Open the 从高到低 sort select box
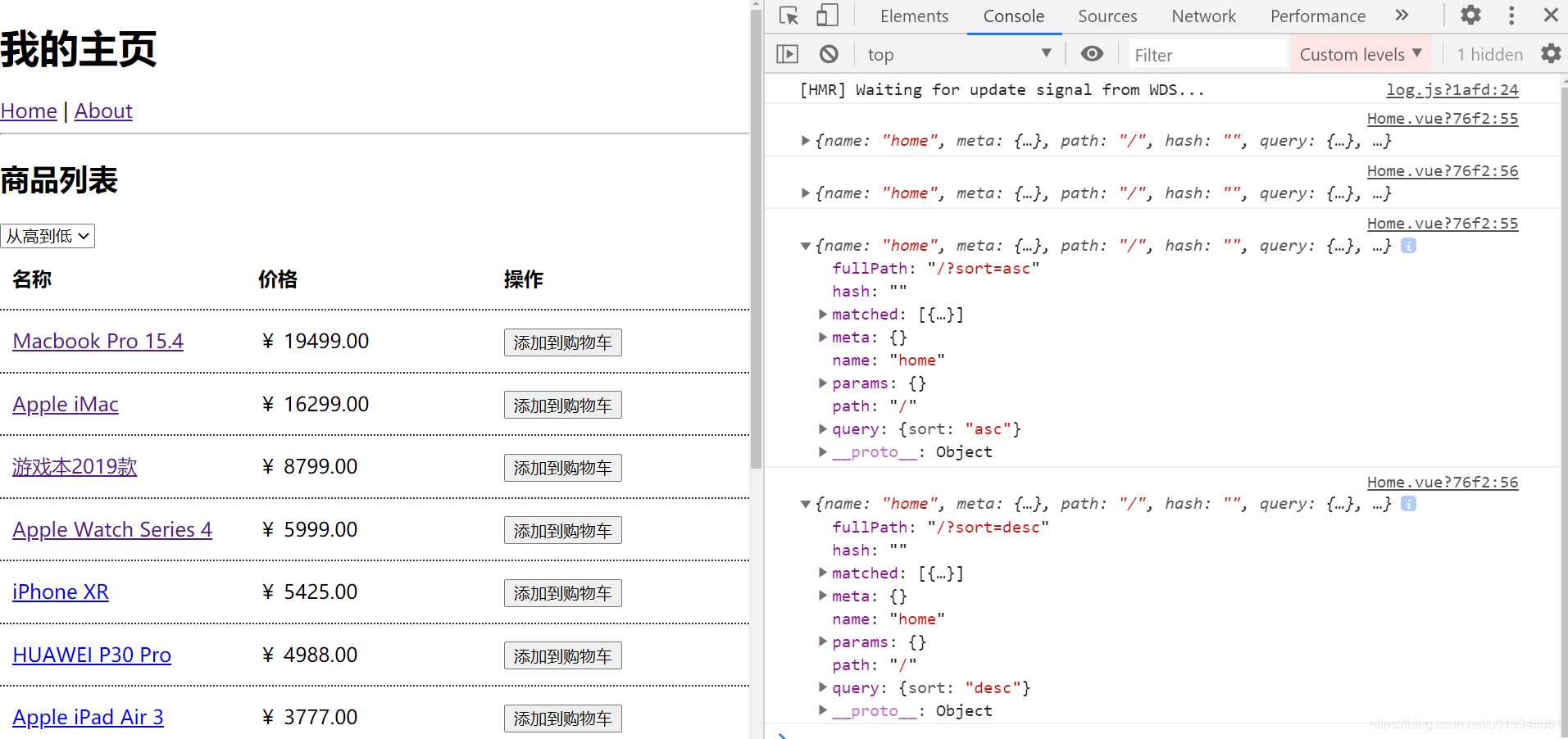Image resolution: width=1568 pixels, height=739 pixels. coord(48,236)
